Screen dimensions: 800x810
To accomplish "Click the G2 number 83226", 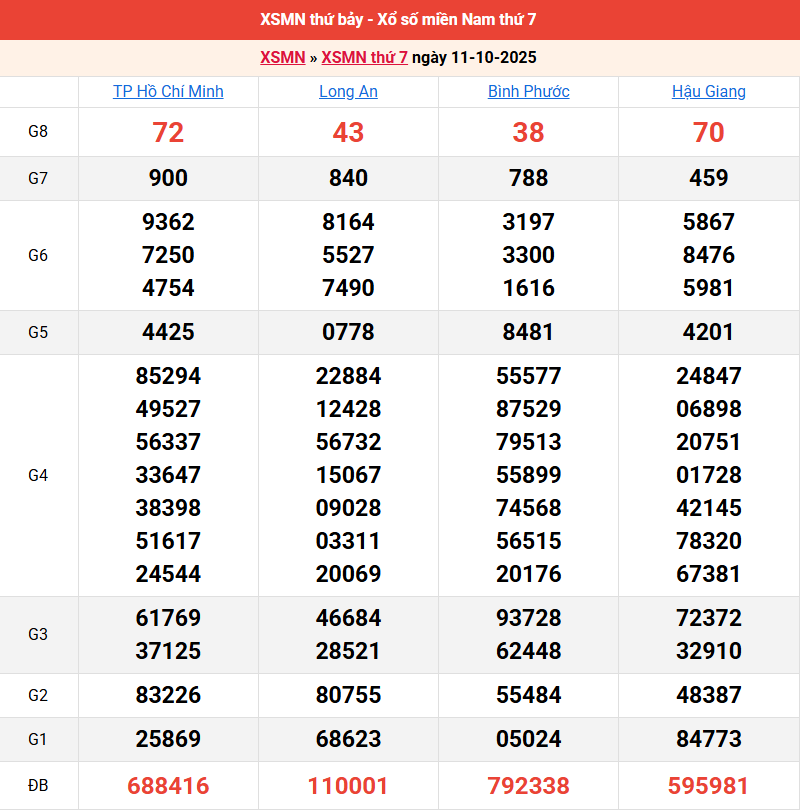I will pyautogui.click(x=168, y=695).
